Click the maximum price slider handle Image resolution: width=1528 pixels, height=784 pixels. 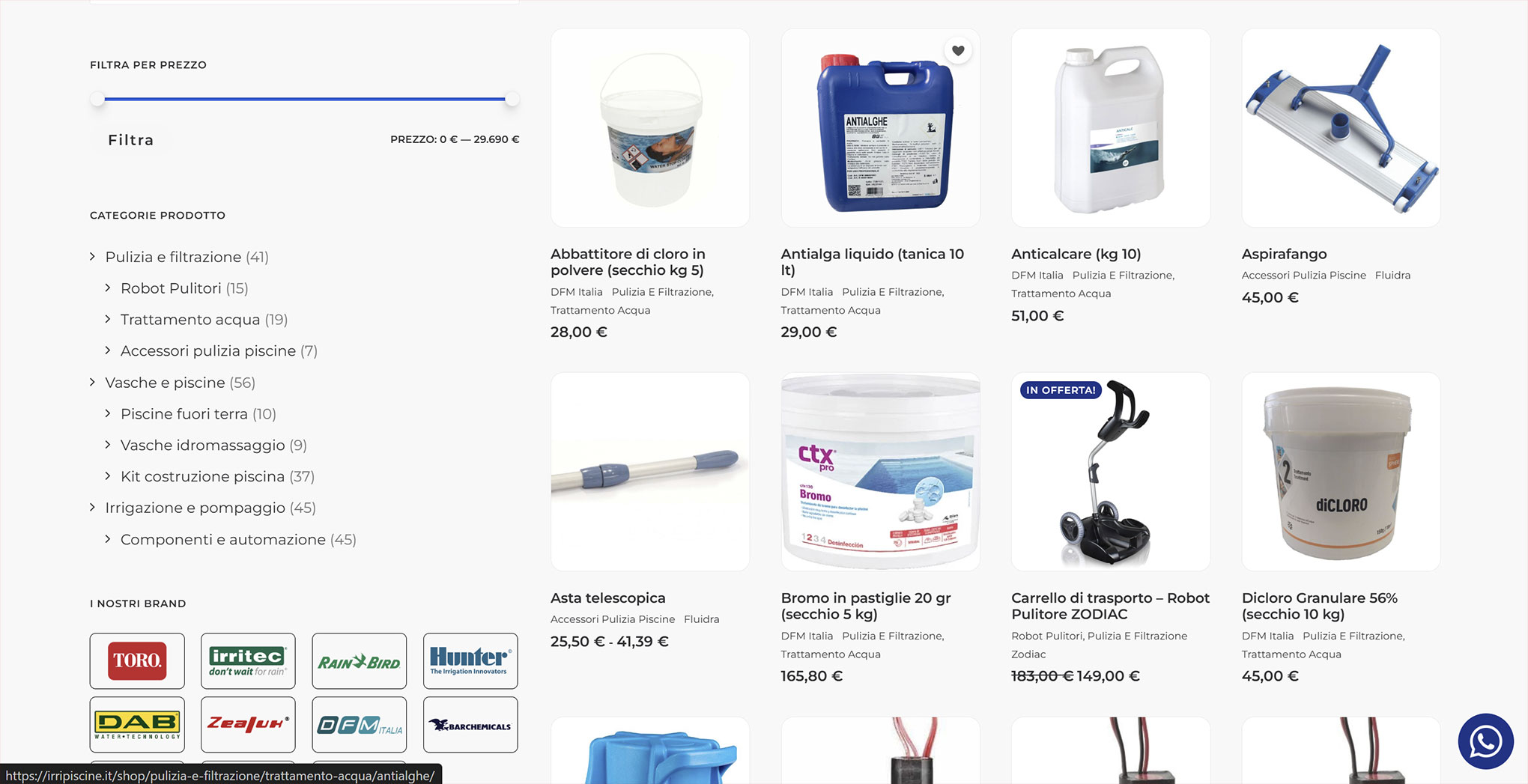pyautogui.click(x=512, y=99)
